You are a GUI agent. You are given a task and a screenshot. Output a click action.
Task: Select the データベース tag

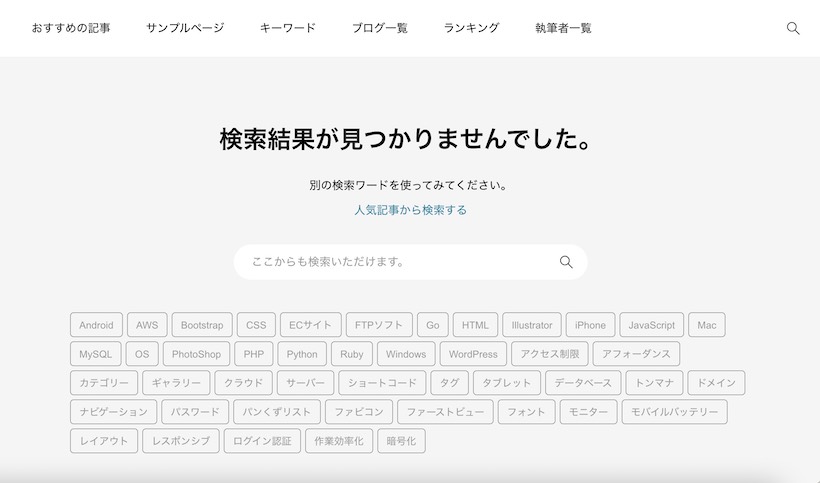[x=583, y=383]
